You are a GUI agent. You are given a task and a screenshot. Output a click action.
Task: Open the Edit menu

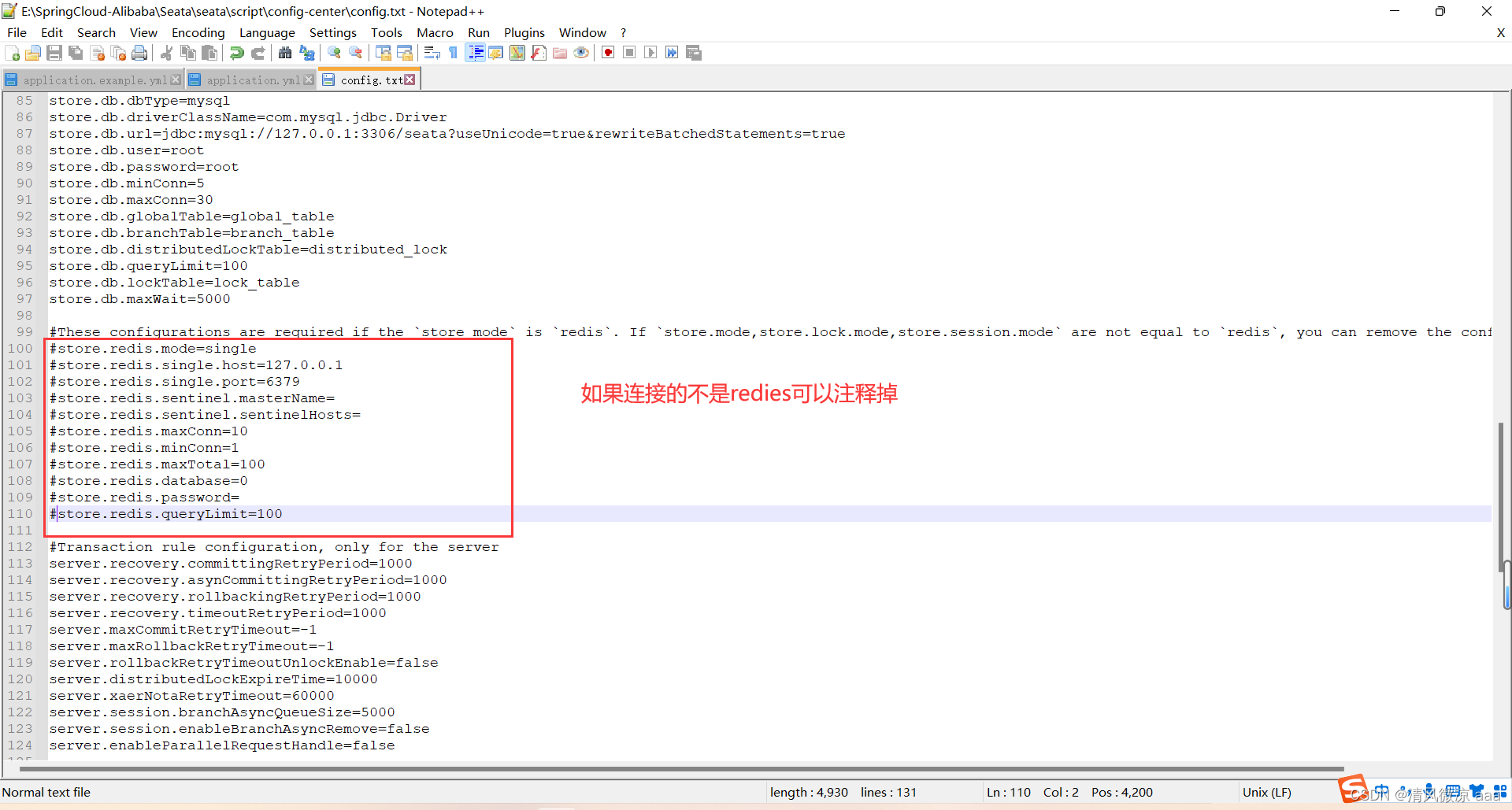pyautogui.click(x=52, y=32)
